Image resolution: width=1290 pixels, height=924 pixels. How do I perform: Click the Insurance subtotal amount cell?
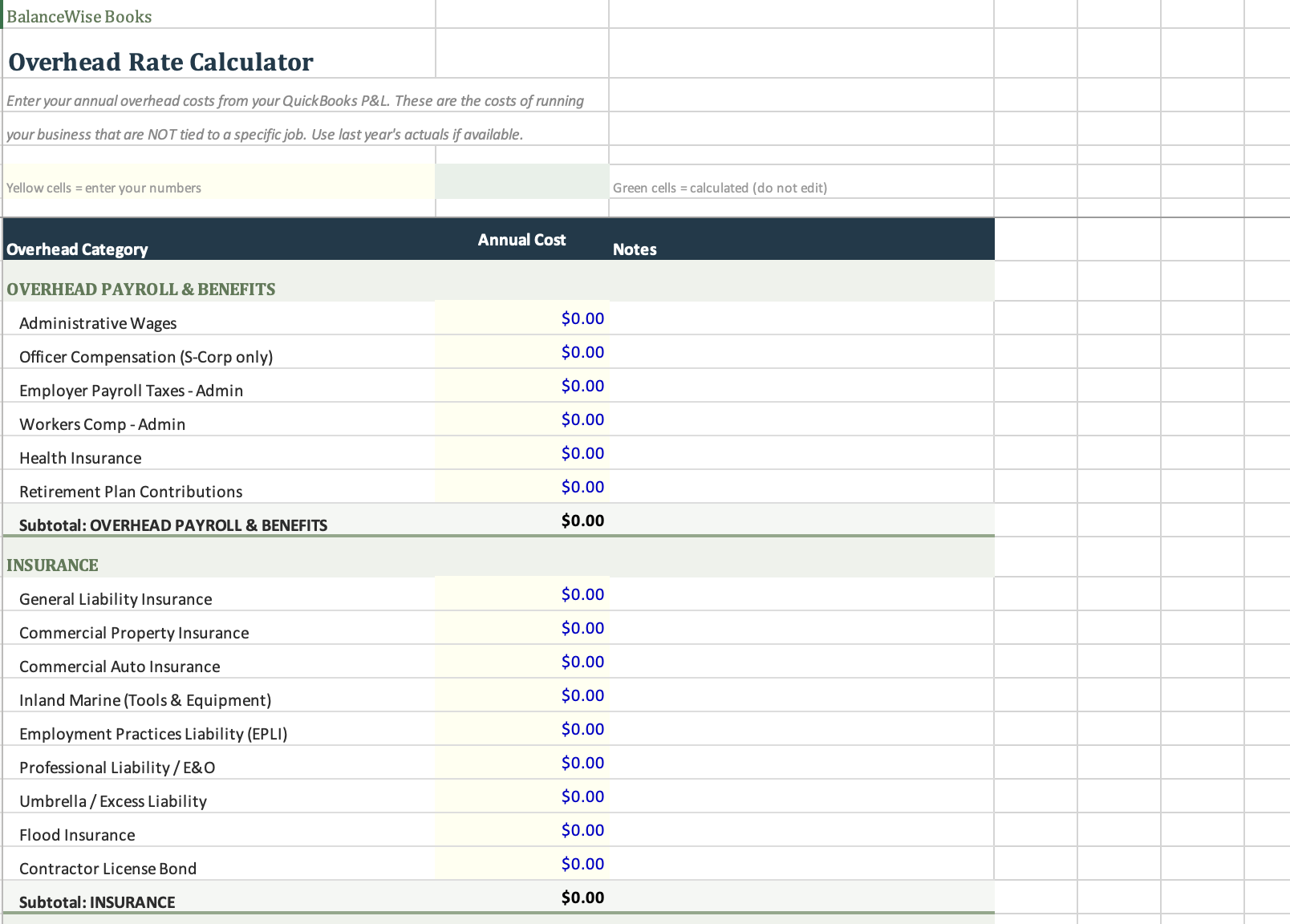point(522,897)
